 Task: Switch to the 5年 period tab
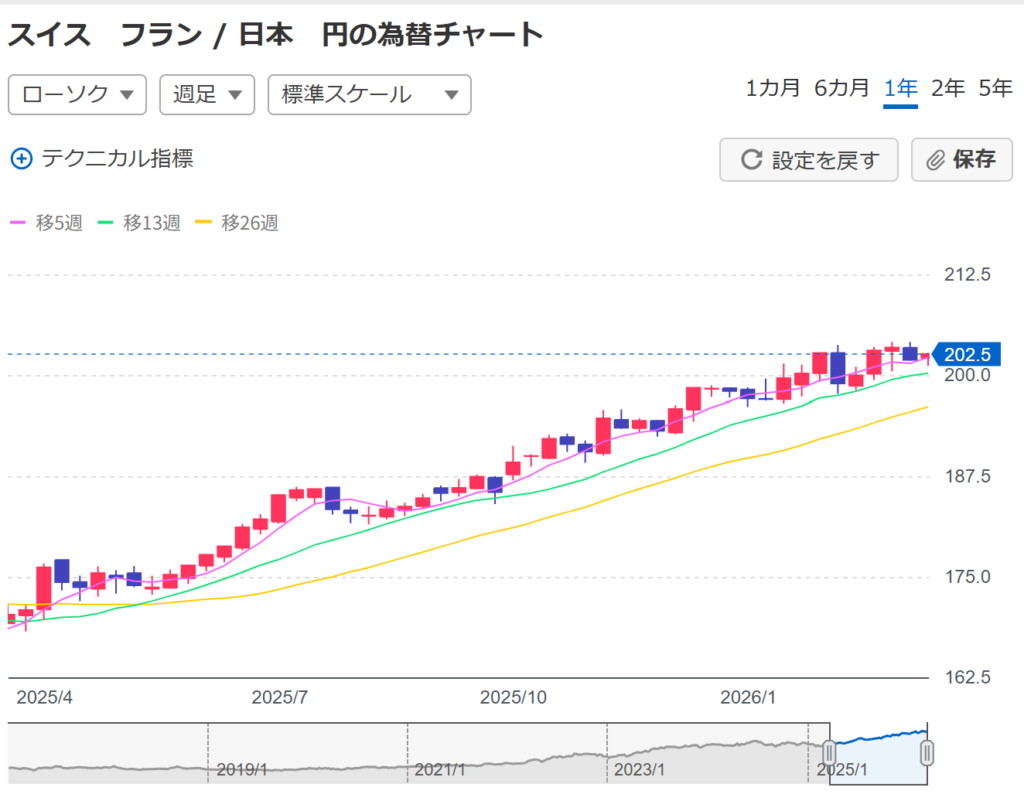(x=995, y=88)
